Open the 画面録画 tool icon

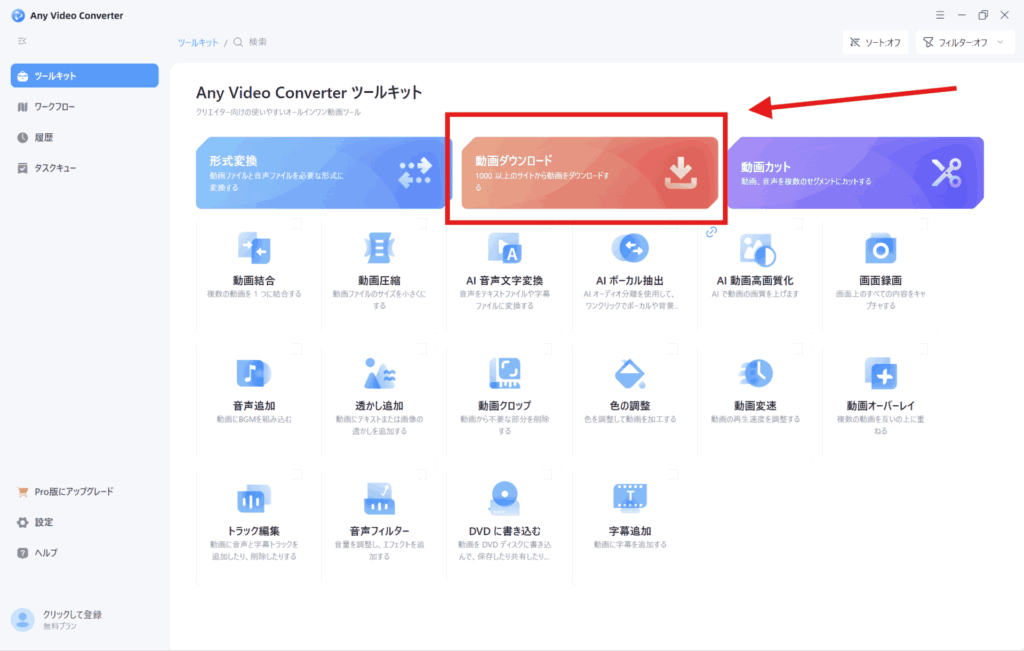tap(880, 249)
